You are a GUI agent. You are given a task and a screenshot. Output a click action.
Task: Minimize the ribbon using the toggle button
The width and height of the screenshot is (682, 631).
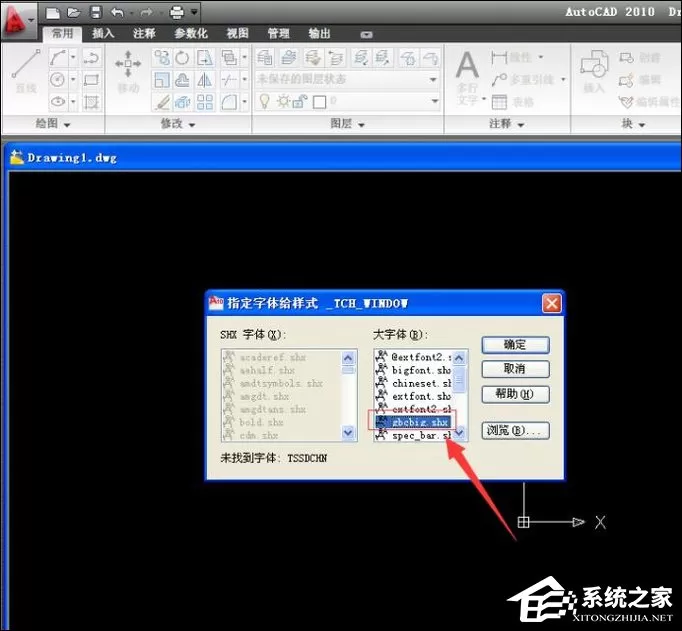[x=366, y=34]
